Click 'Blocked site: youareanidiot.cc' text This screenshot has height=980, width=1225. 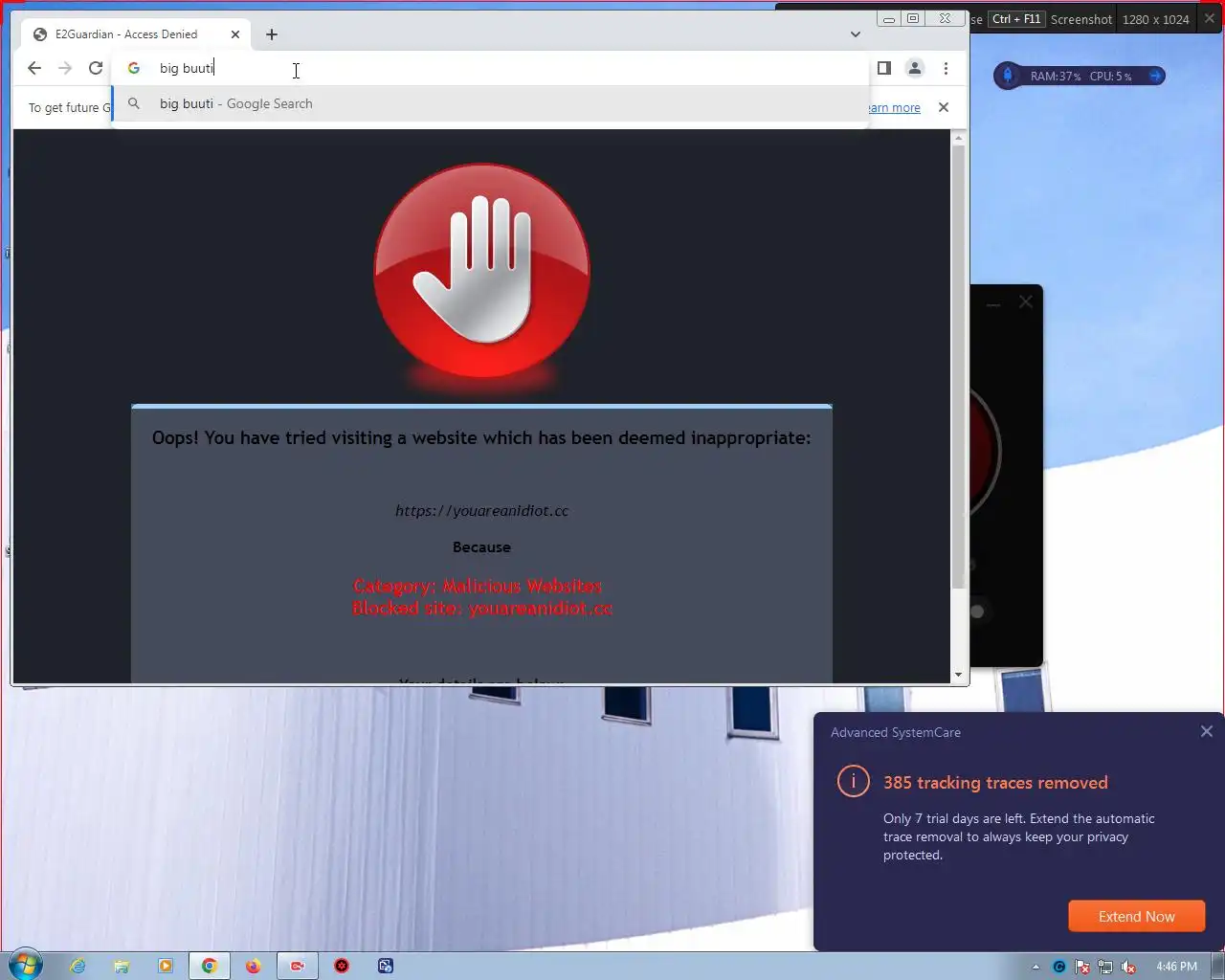pos(481,609)
